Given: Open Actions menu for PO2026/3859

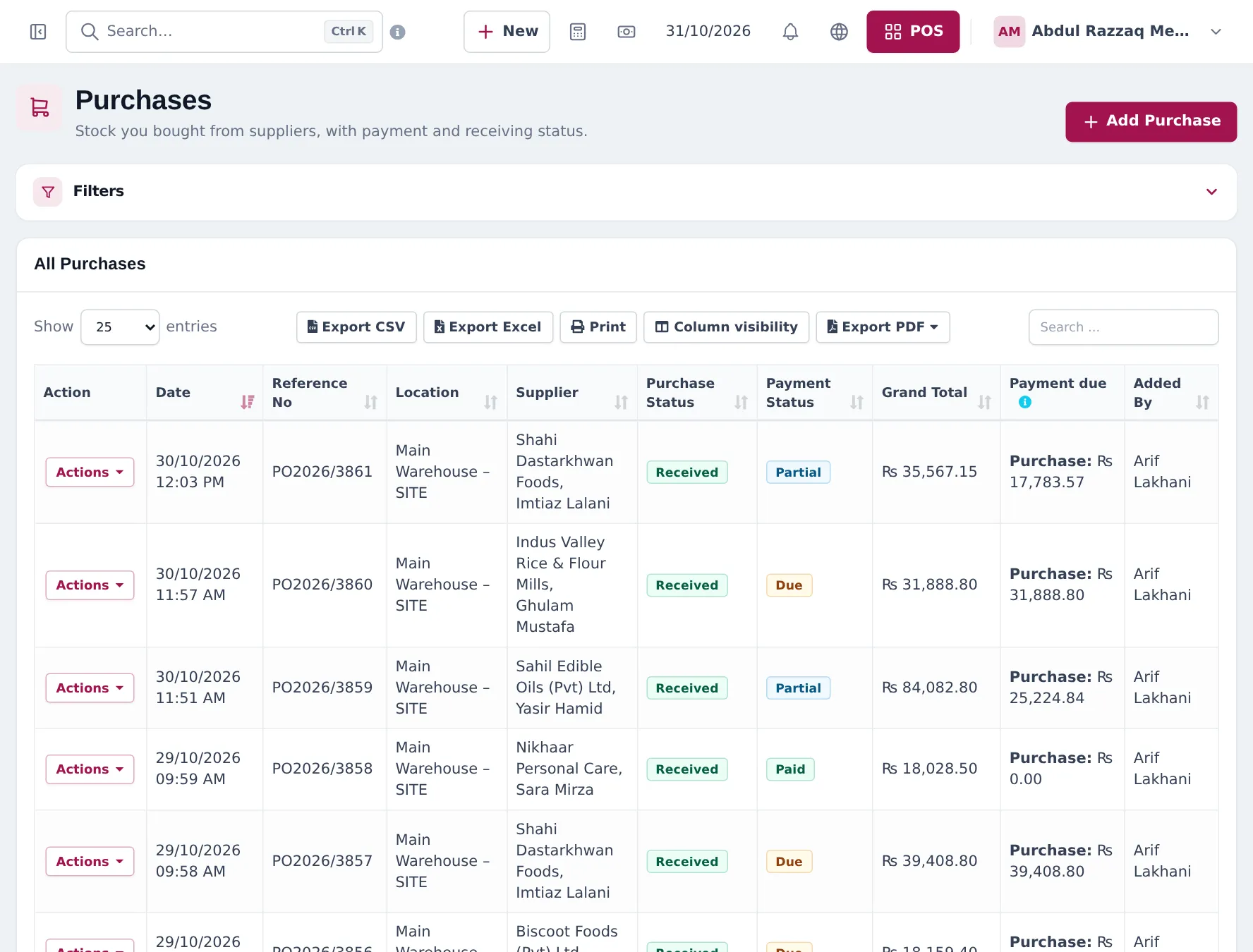Looking at the screenshot, I should coord(90,688).
